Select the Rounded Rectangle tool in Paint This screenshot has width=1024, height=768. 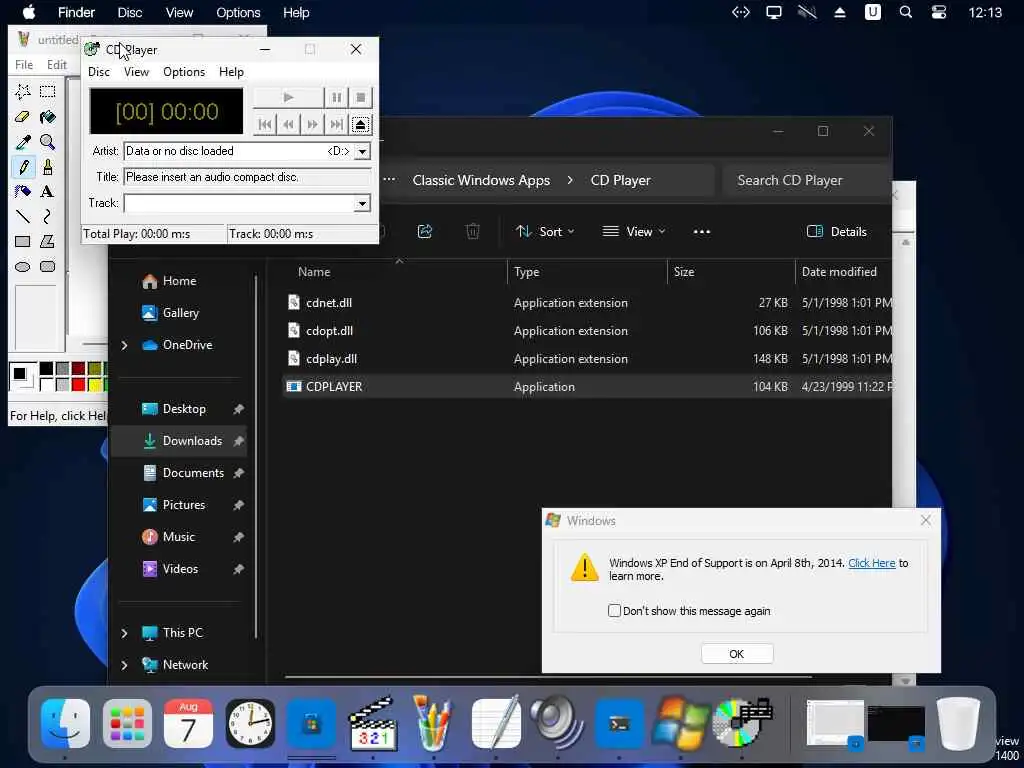[47, 266]
